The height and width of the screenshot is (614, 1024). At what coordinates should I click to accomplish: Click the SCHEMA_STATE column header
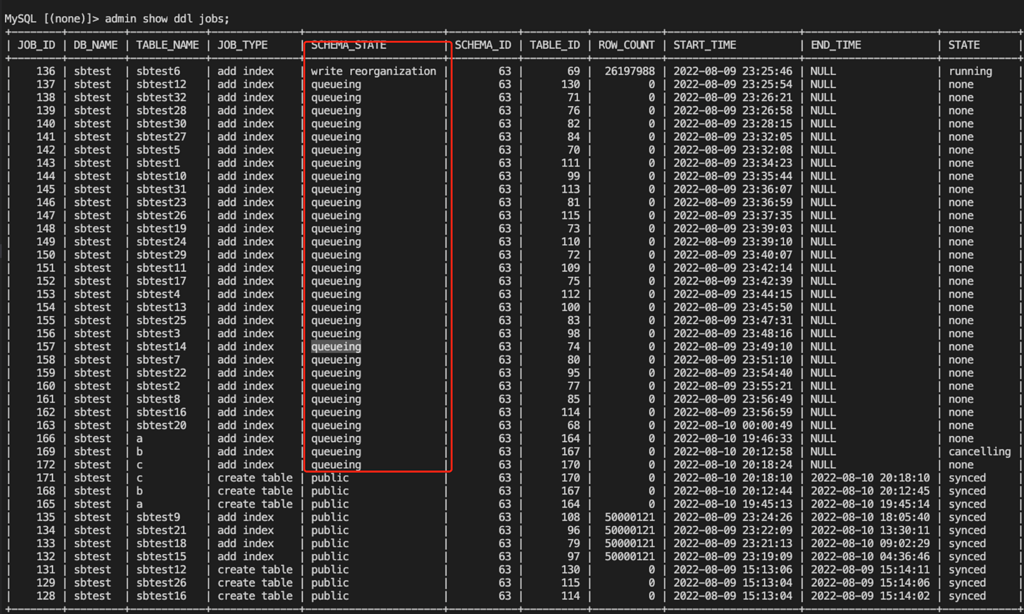coord(348,45)
